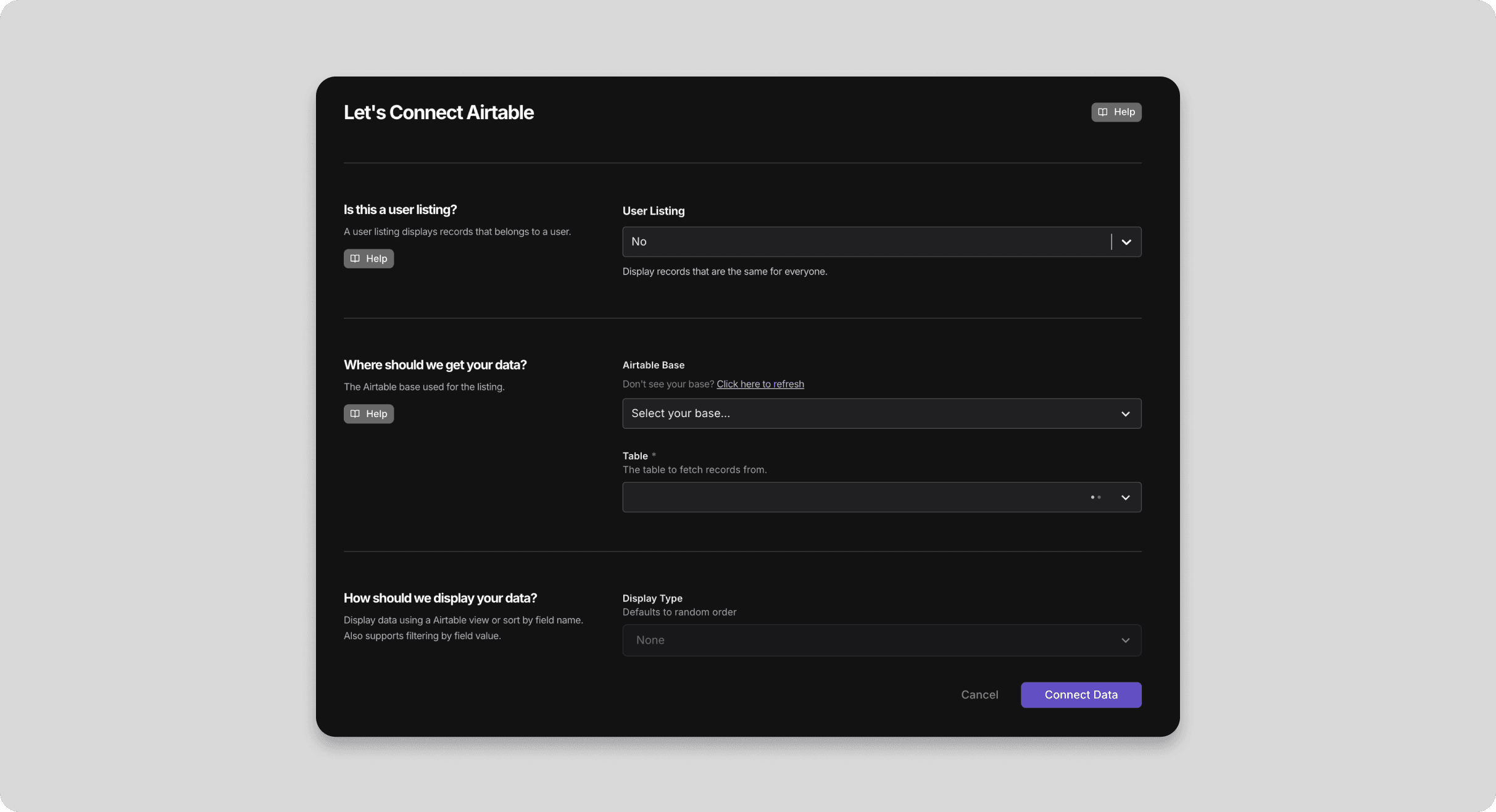
Task: Click the 'Airtable Base' field label
Action: click(654, 365)
